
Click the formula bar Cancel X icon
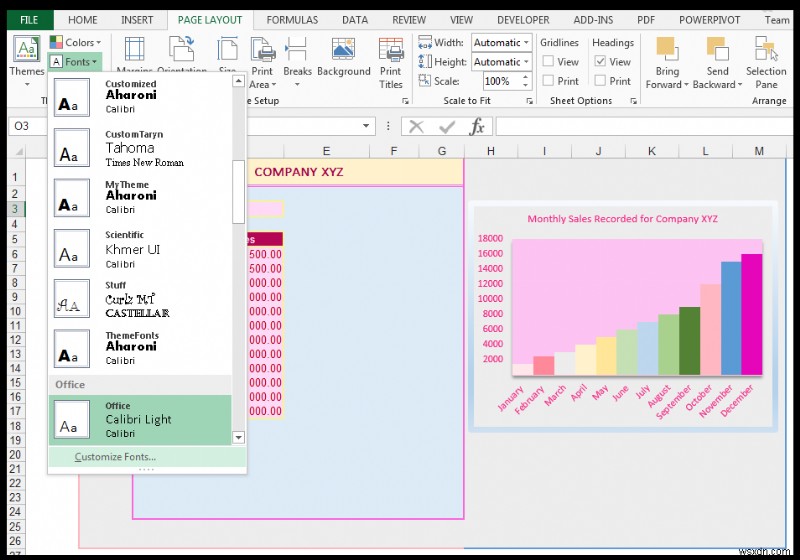tap(416, 126)
